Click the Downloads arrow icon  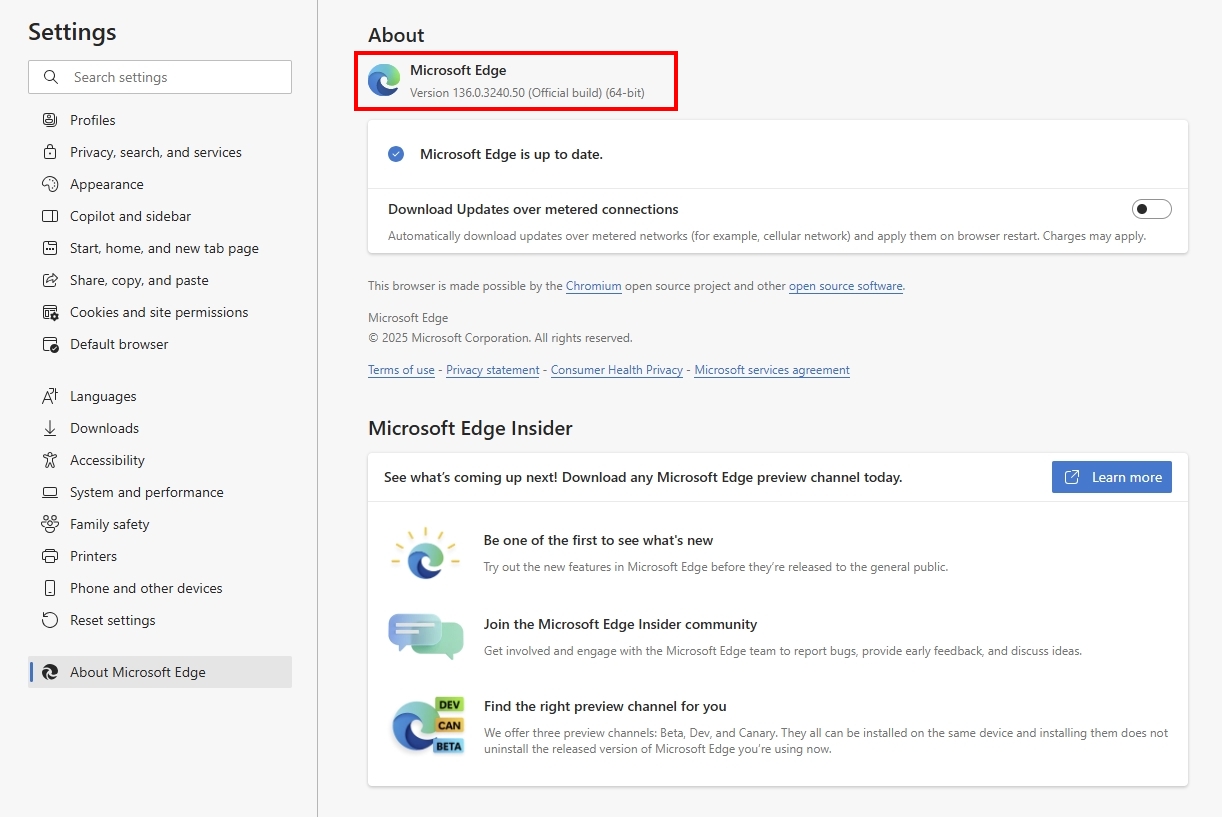click(50, 428)
